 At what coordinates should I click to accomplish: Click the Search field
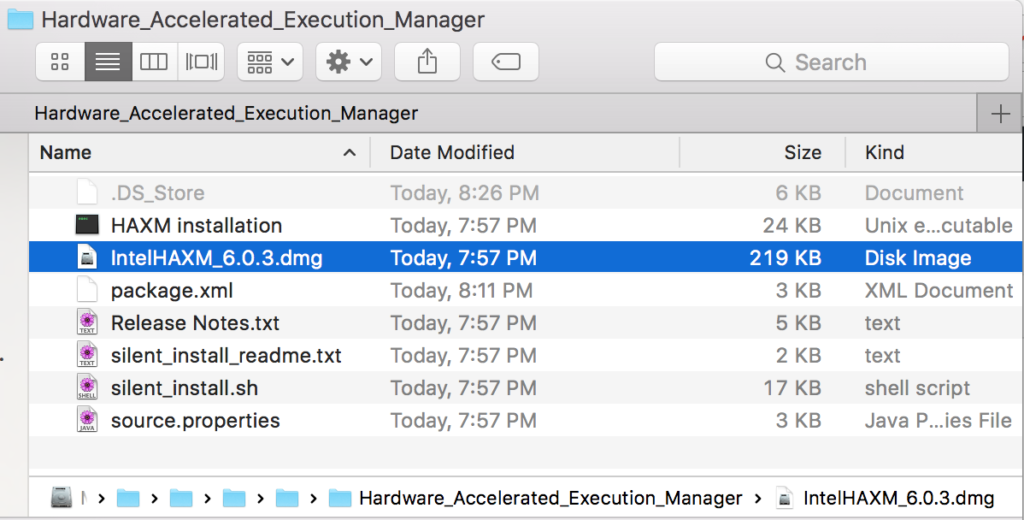pyautogui.click(x=831, y=62)
